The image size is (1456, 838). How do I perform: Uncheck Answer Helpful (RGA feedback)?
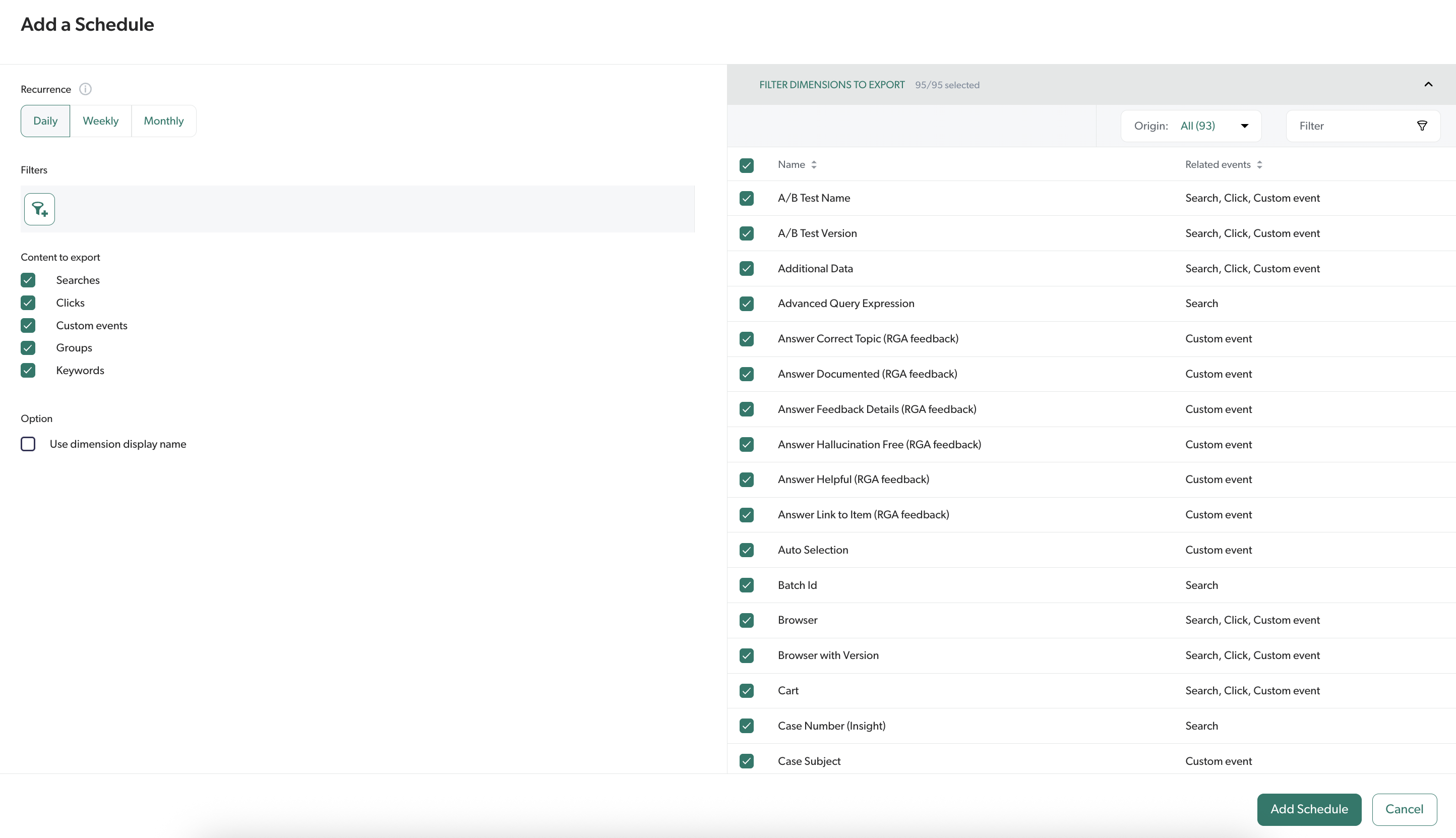(x=747, y=480)
